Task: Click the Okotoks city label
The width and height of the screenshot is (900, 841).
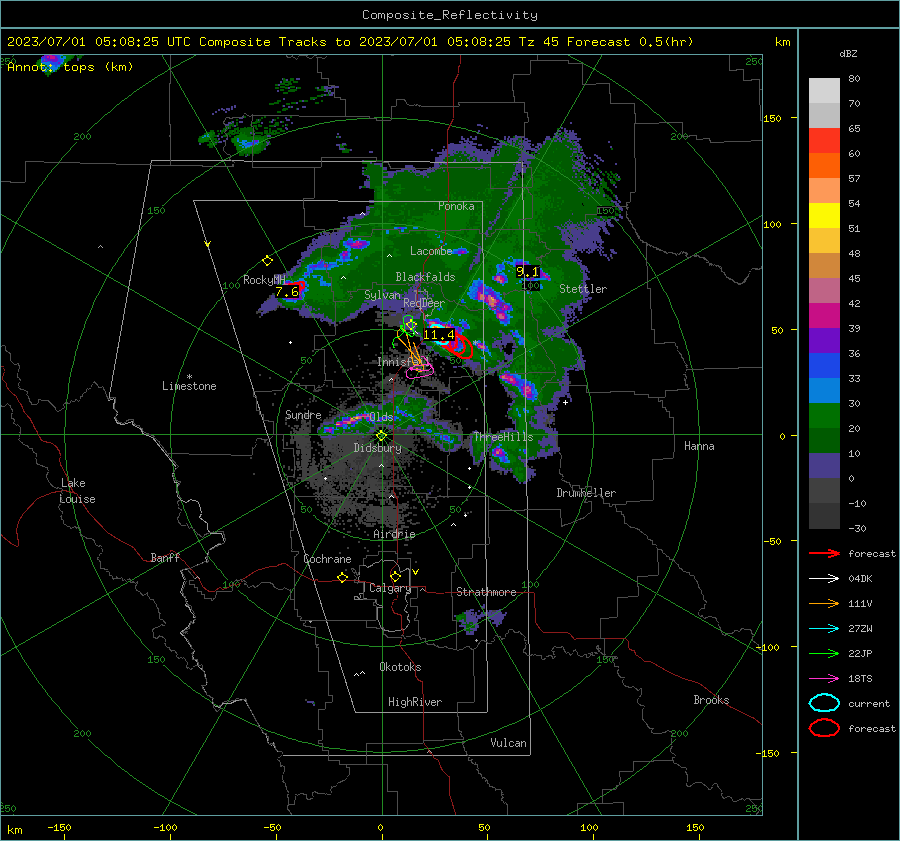Action: [x=400, y=667]
